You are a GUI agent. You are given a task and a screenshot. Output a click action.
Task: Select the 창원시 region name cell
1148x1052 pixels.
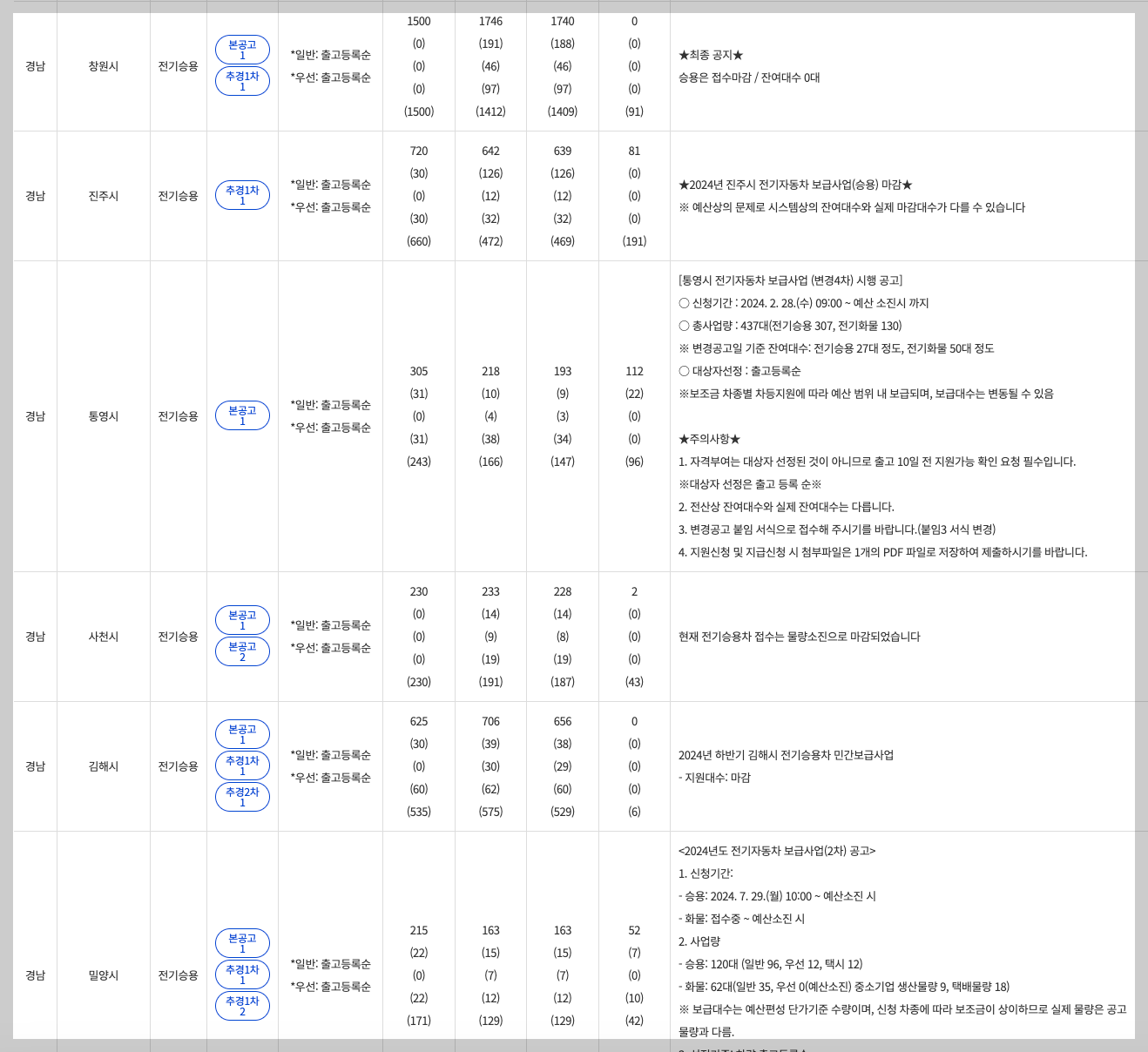click(x=103, y=65)
